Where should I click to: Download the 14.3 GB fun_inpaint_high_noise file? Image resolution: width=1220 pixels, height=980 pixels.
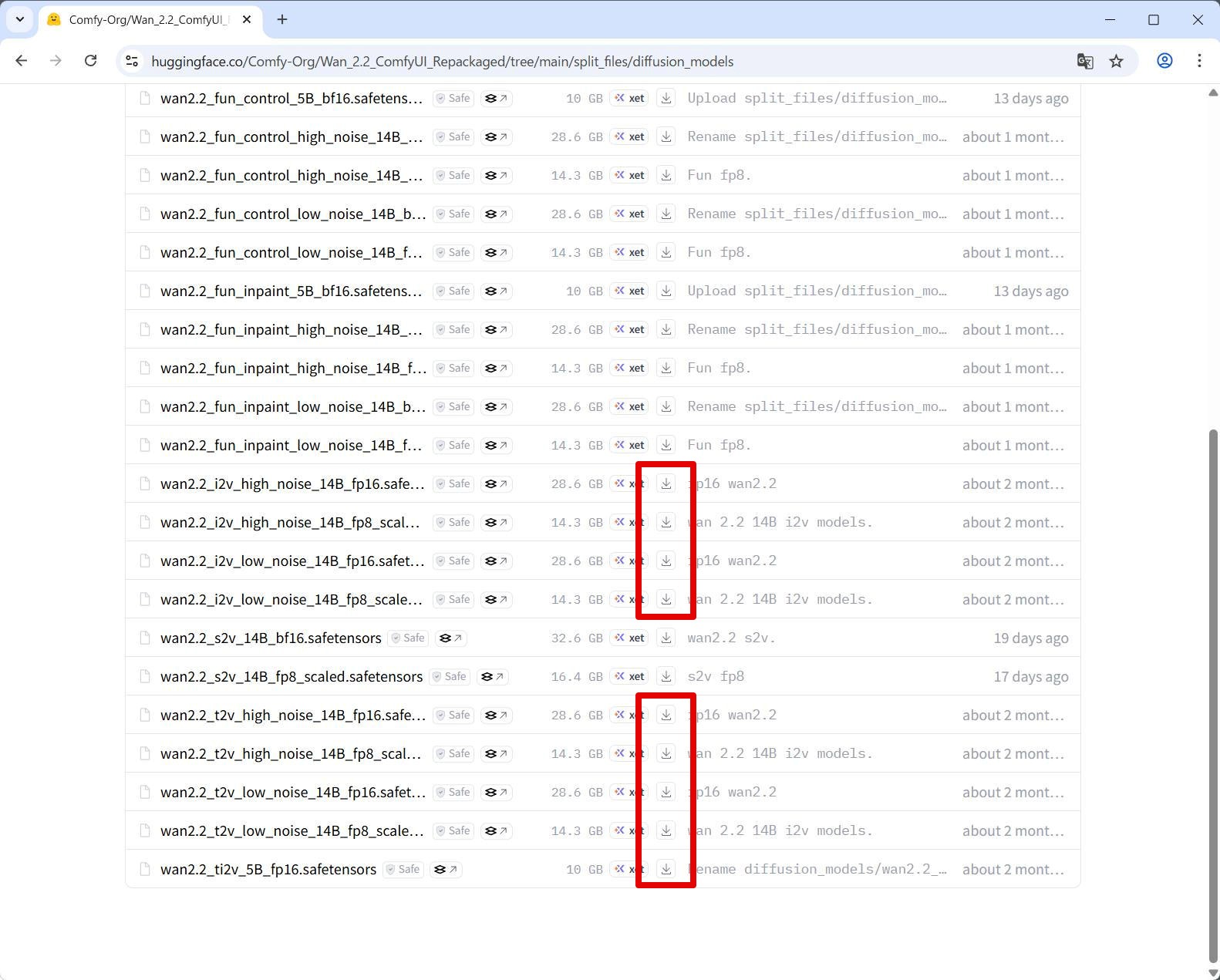[666, 368]
